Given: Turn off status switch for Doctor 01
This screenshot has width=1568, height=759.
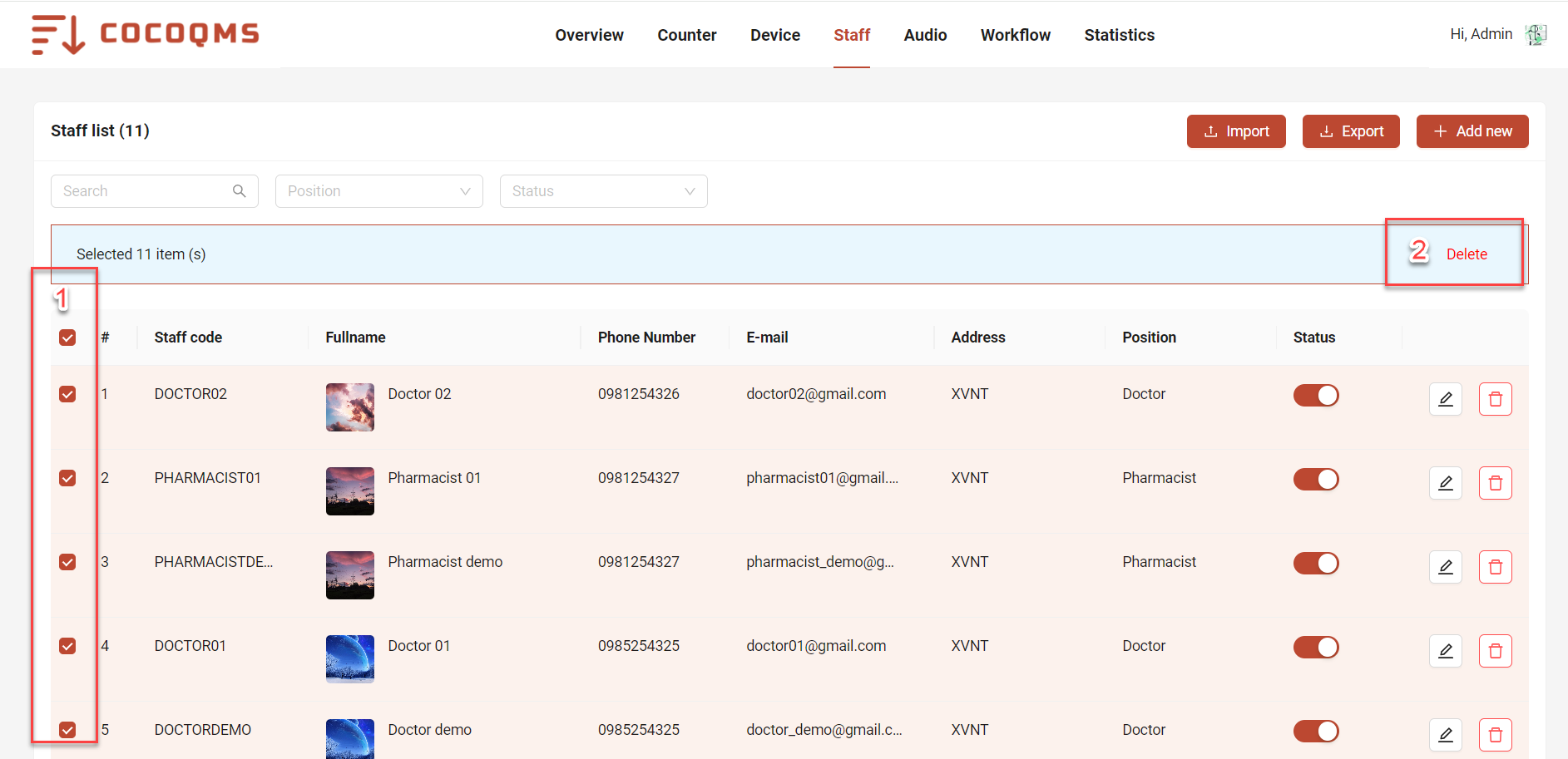Looking at the screenshot, I should pos(1315,648).
